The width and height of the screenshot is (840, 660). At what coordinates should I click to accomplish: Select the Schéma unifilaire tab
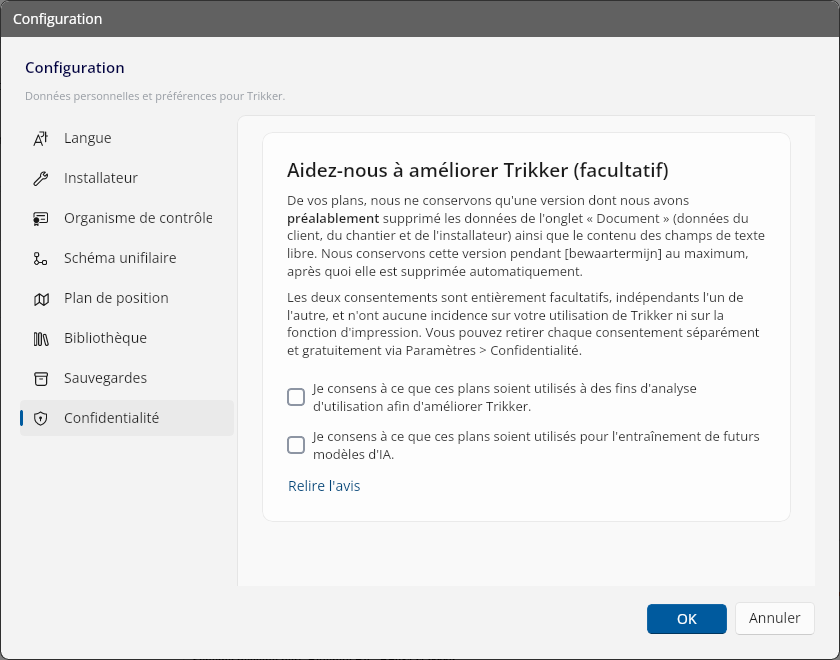tap(127, 258)
